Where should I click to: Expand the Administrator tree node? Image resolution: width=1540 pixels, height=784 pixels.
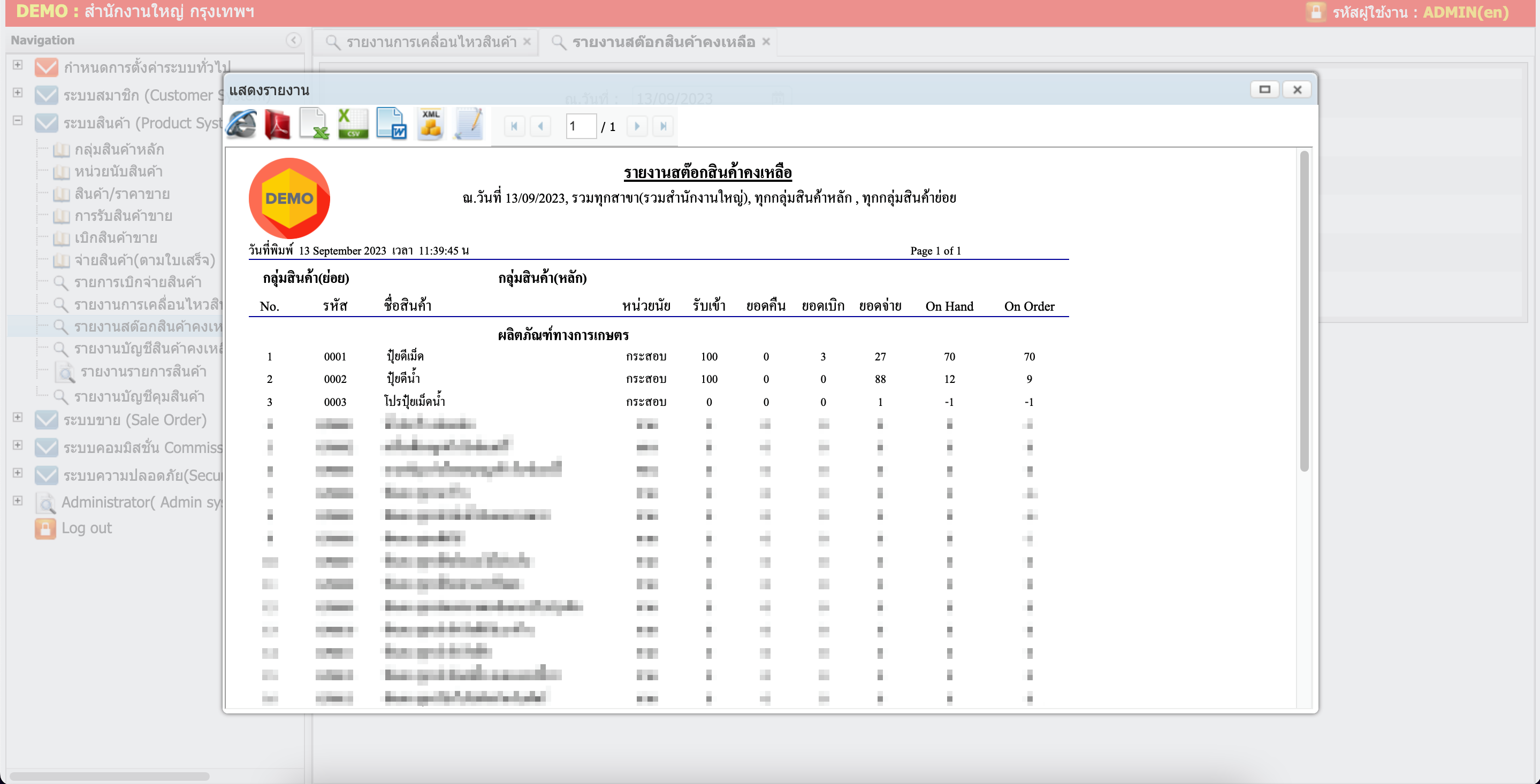point(18,501)
